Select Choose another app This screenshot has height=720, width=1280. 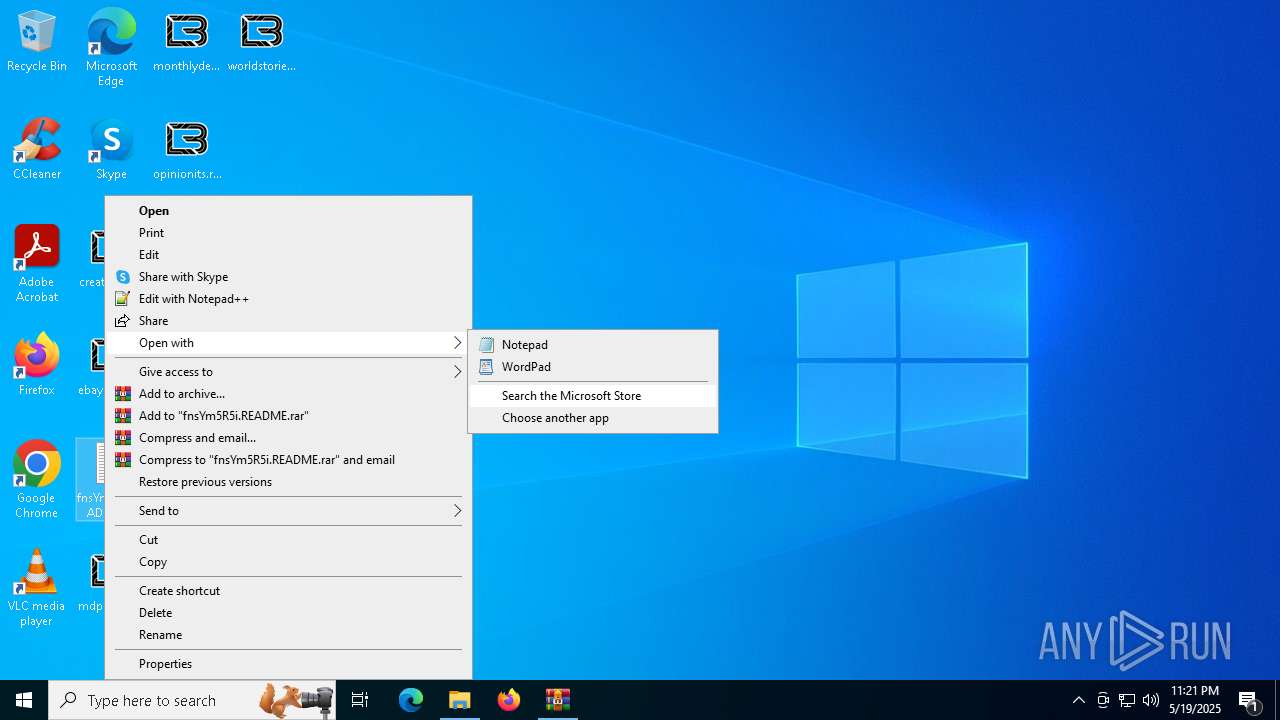tap(593, 418)
